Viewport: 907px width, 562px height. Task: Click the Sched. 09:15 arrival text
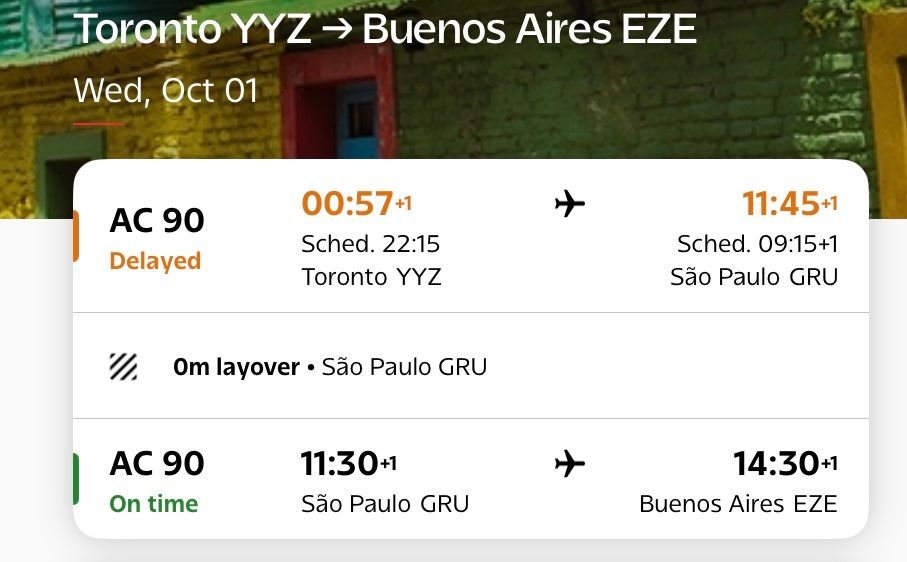pyautogui.click(x=757, y=244)
